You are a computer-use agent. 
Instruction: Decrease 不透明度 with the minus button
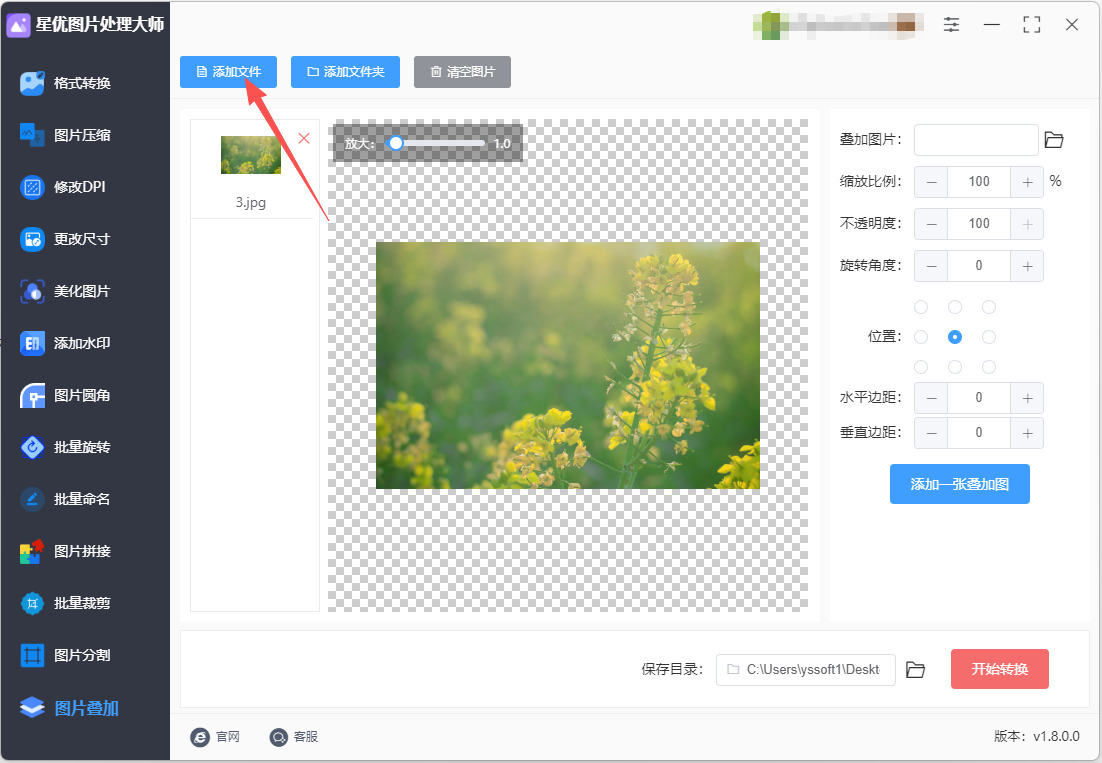931,224
